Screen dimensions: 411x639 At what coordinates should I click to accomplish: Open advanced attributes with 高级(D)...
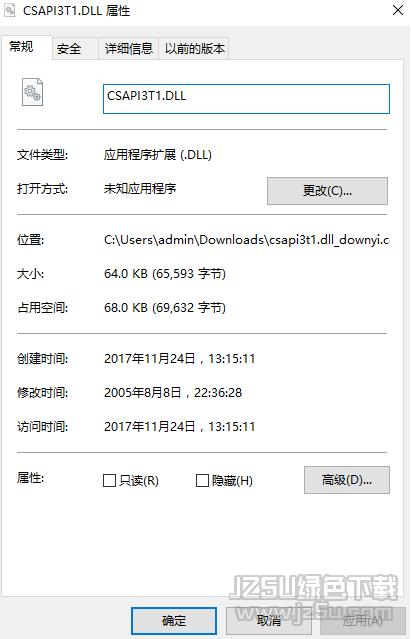tap(347, 480)
